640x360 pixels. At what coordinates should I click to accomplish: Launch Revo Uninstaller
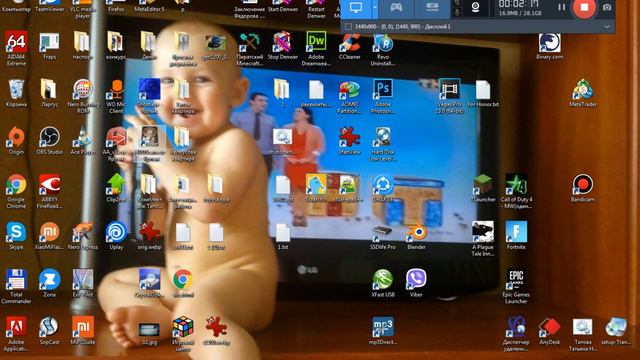point(383,48)
